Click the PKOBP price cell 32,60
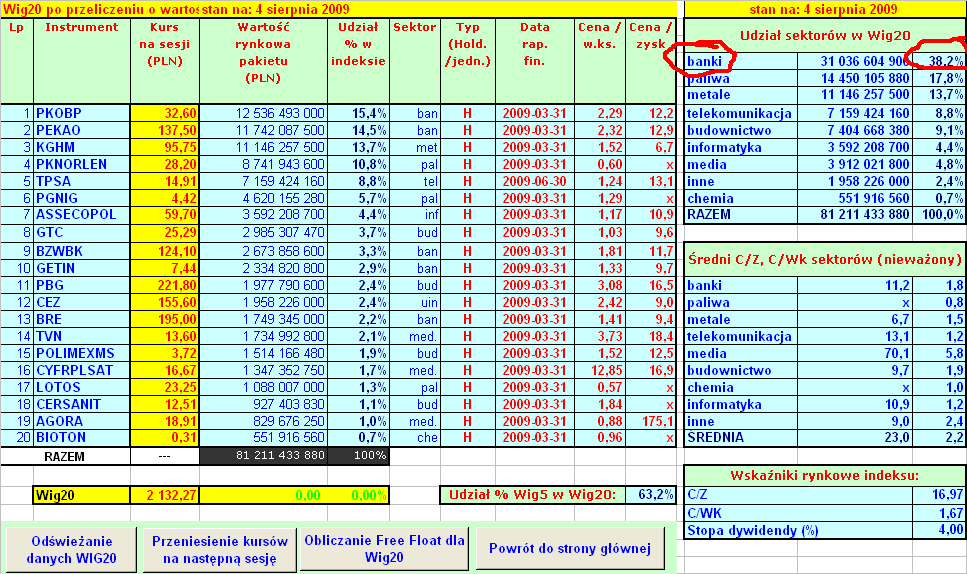This screenshot has height=574, width=967. (165, 113)
